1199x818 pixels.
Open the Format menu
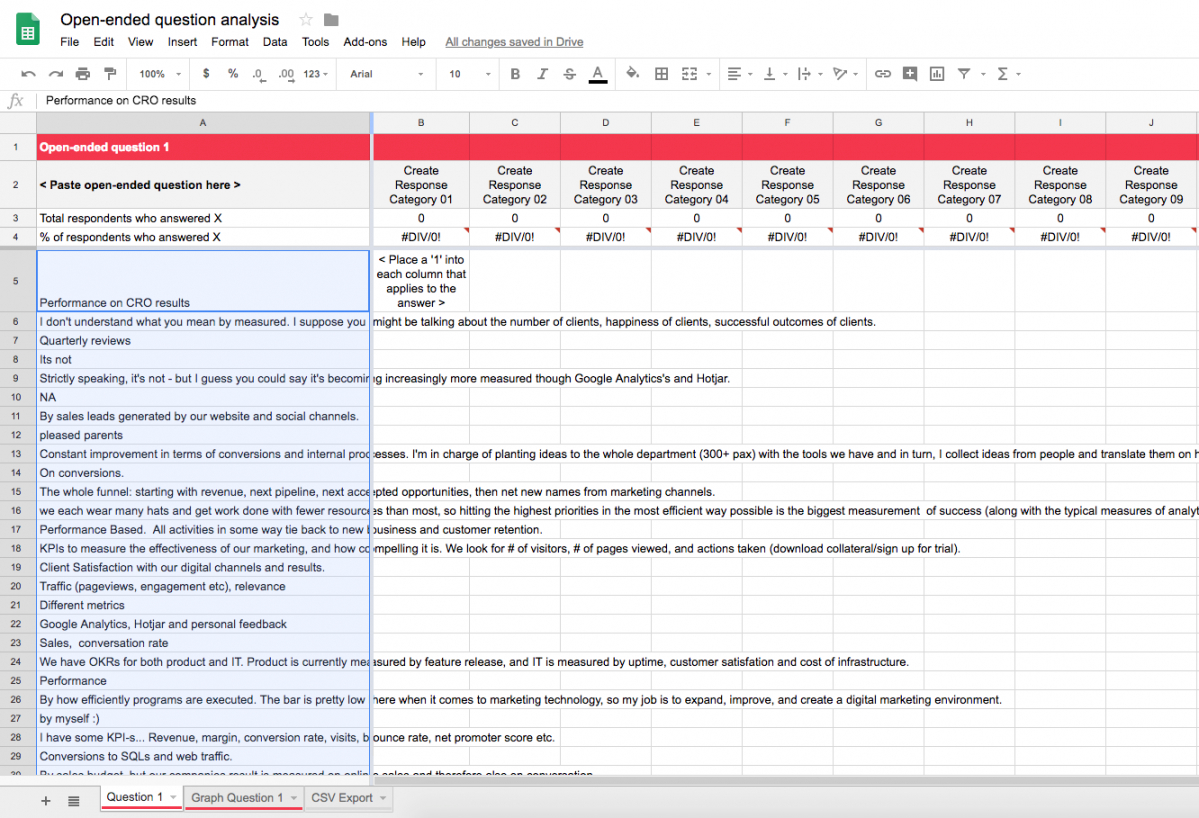[x=229, y=42]
